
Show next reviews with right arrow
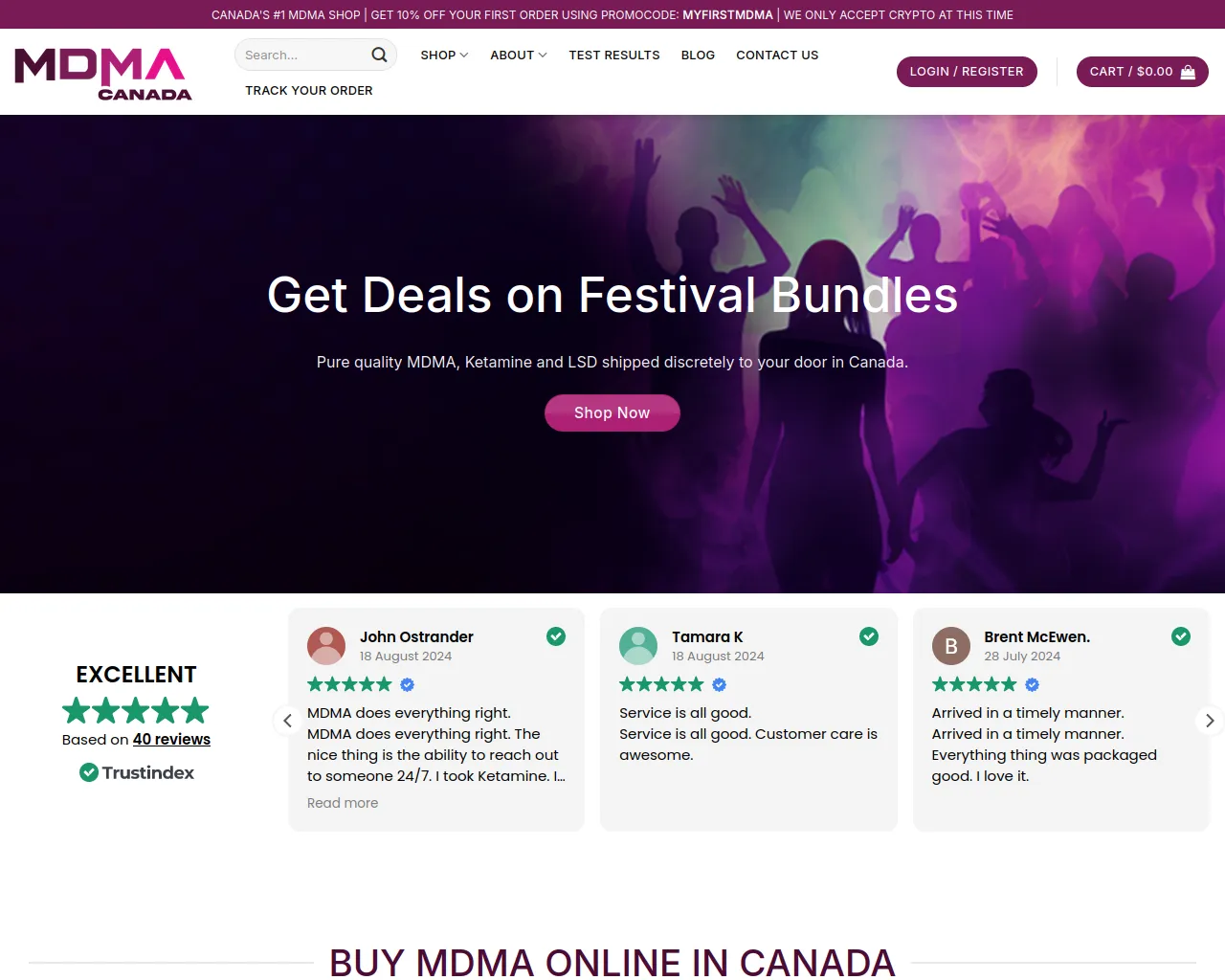(1210, 721)
